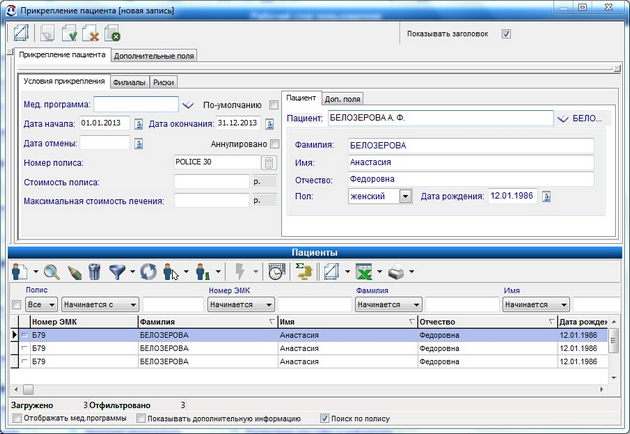Click the horizontal scrollbar thumb of patient table
Viewport: 630px width, 434px height.
pyautogui.click(x=28, y=389)
